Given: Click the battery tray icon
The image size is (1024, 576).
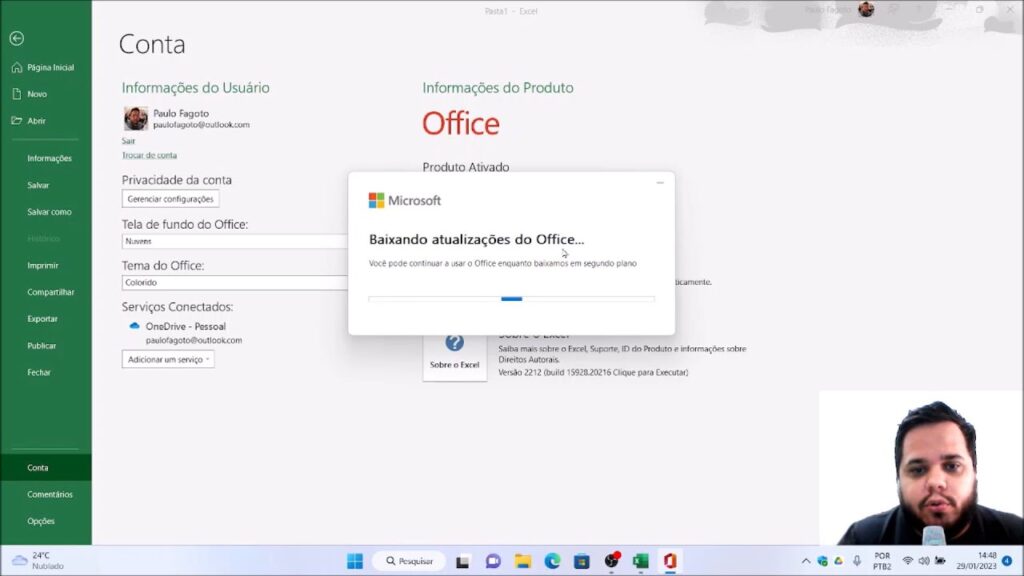Looking at the screenshot, I should (x=940, y=561).
